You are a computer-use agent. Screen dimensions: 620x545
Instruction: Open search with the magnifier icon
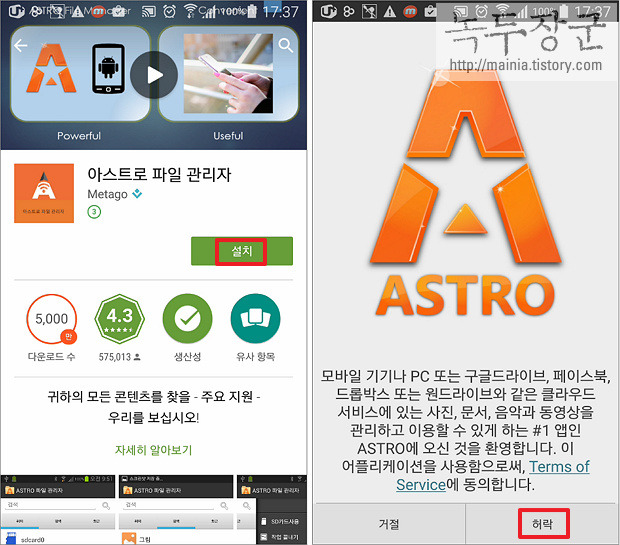click(x=285, y=45)
